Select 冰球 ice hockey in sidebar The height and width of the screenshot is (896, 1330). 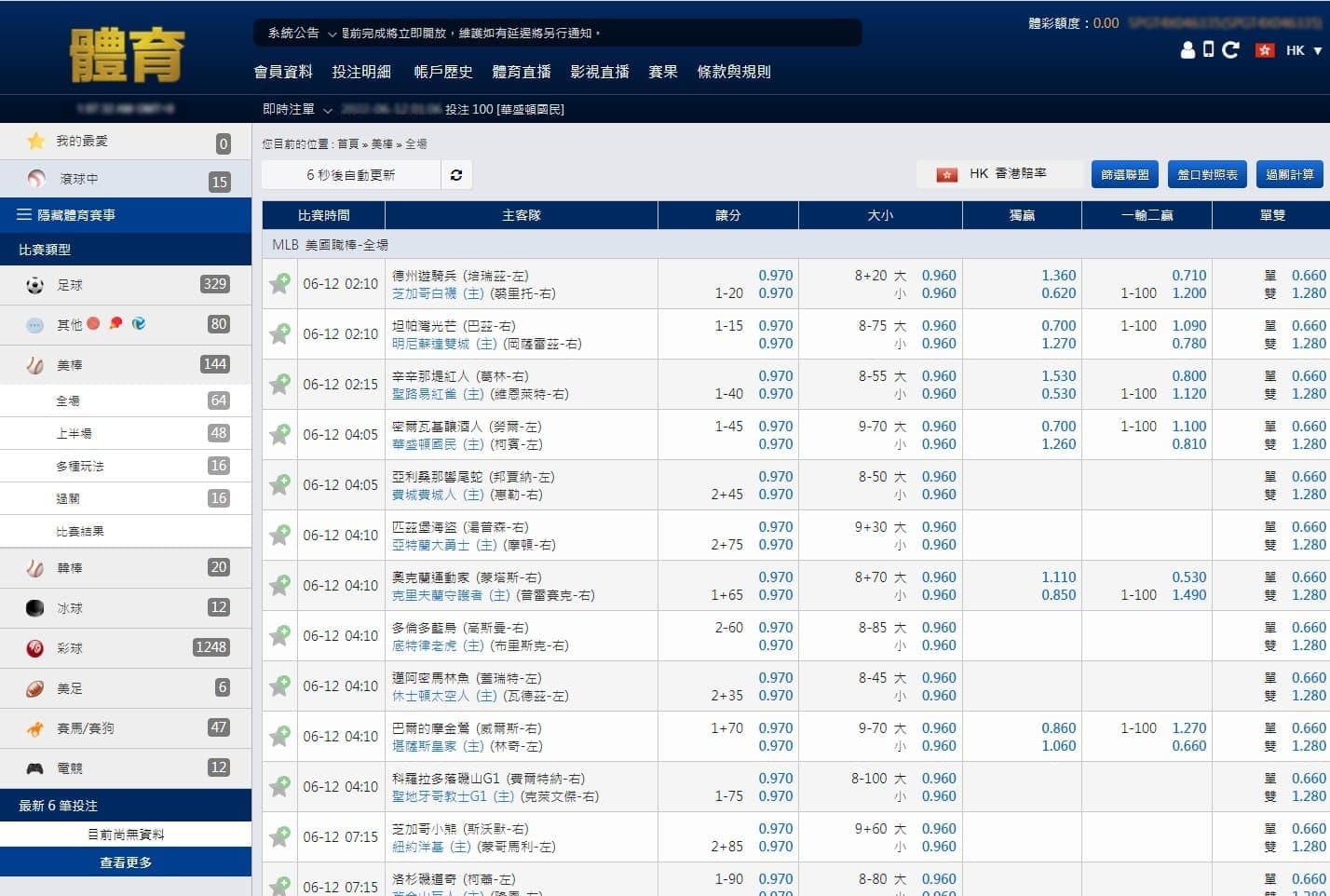(x=70, y=608)
